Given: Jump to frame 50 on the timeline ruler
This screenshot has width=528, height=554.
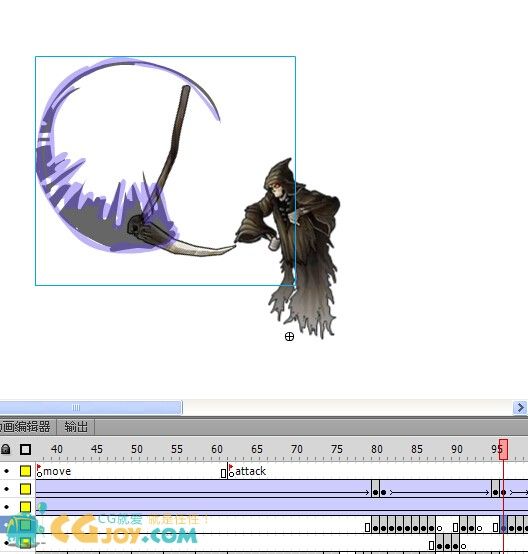Looking at the screenshot, I should [137, 449].
